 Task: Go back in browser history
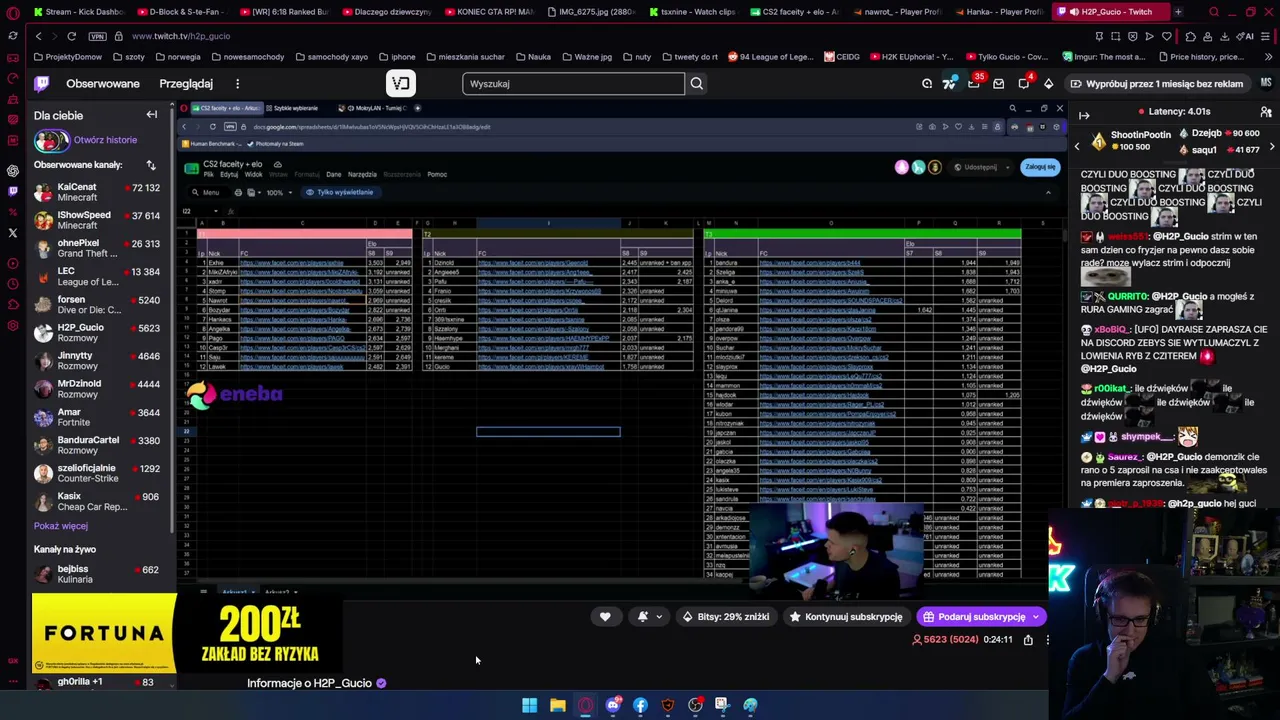click(38, 36)
